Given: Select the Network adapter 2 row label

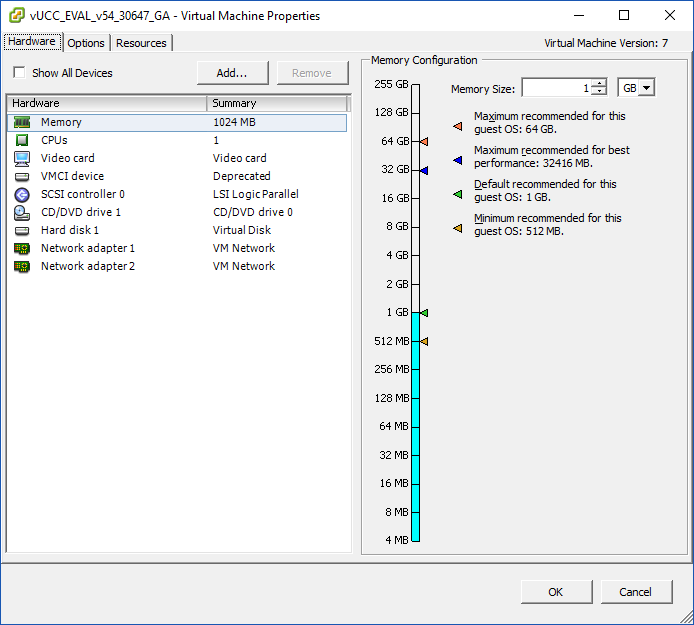Looking at the screenshot, I should pos(88,266).
